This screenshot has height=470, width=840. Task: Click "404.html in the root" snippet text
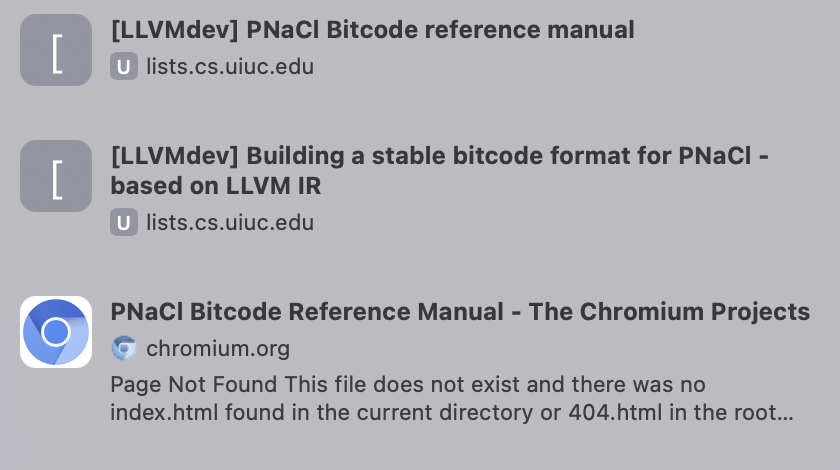click(698, 412)
